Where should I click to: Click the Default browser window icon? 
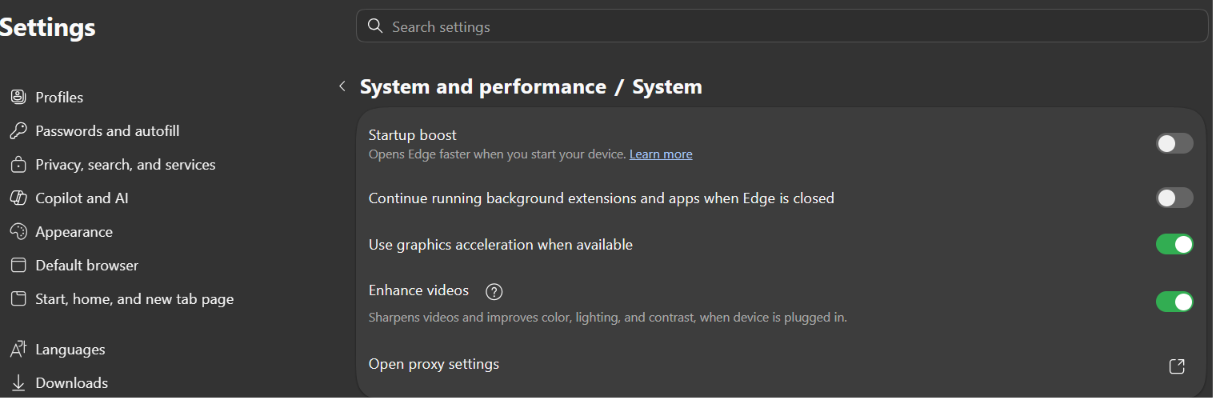point(18,265)
